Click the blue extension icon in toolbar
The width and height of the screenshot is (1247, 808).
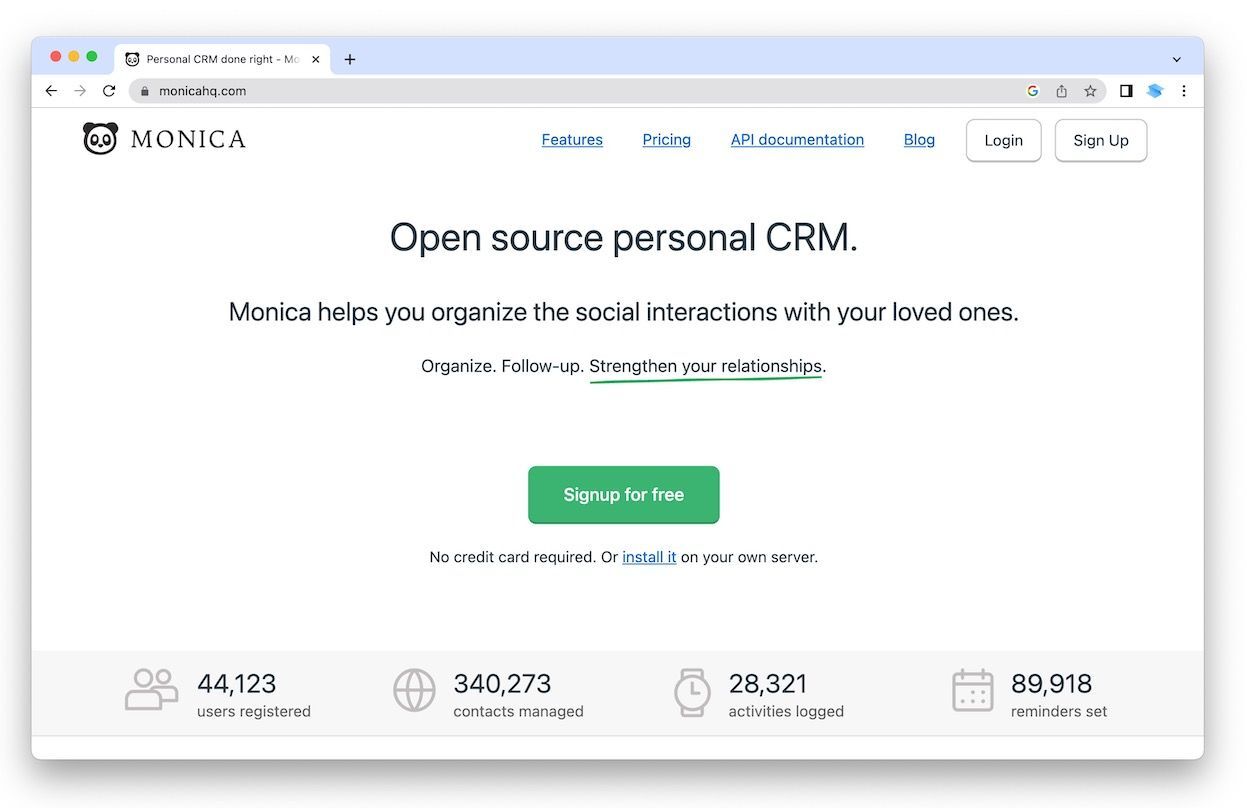1155,91
